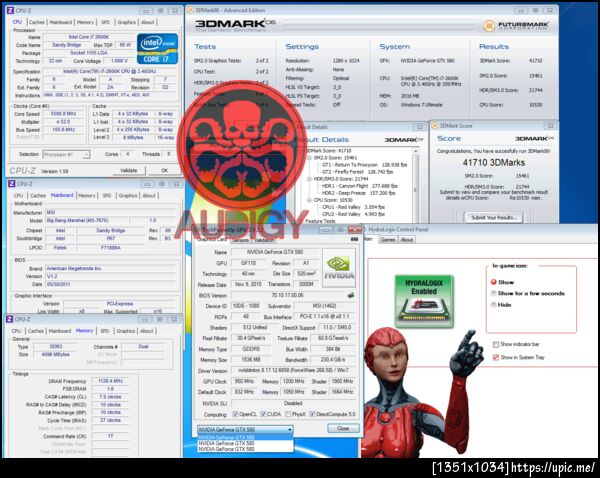Viewport: 600px width, 478px height.
Task: Collapse the HDR/SM3.0 Score tree node
Action: [x=309, y=179]
